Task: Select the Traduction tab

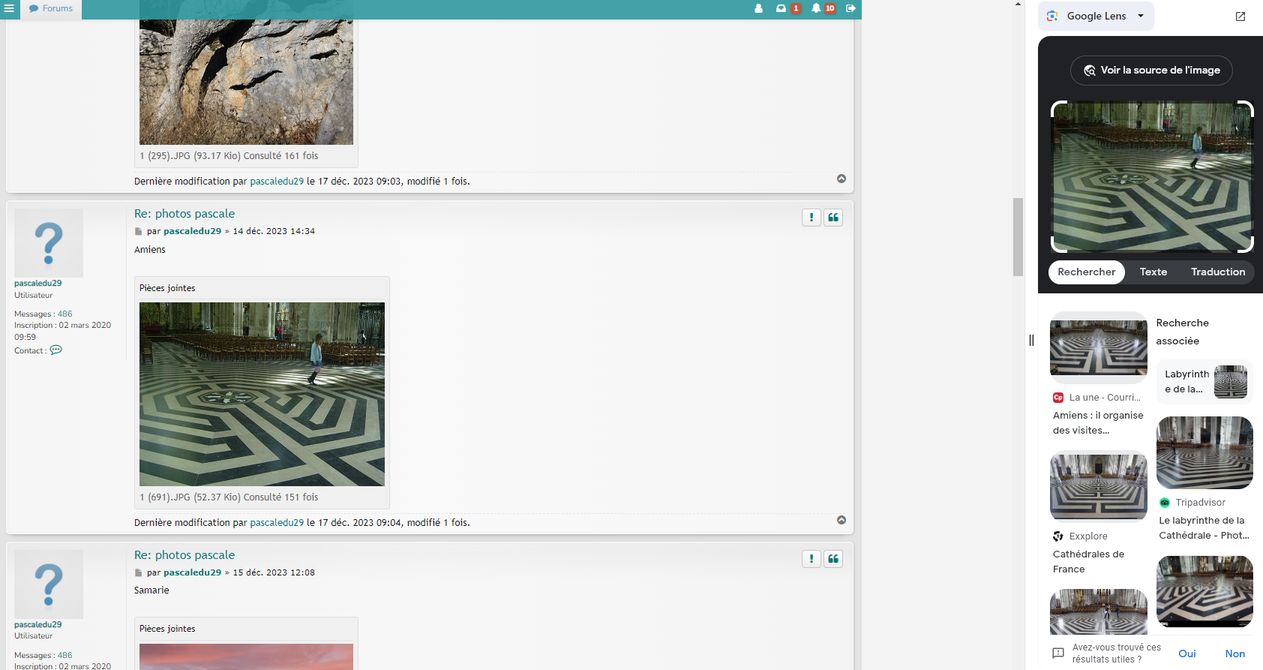Action: click(1218, 272)
